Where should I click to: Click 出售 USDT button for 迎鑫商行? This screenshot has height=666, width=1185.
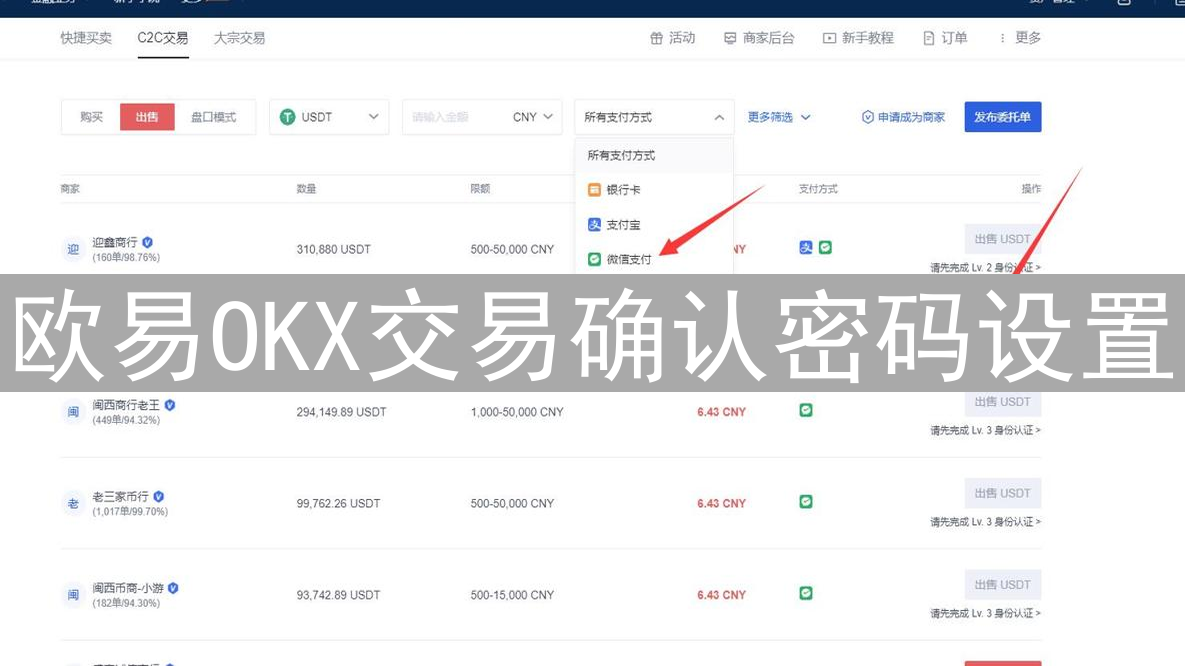tap(1002, 239)
